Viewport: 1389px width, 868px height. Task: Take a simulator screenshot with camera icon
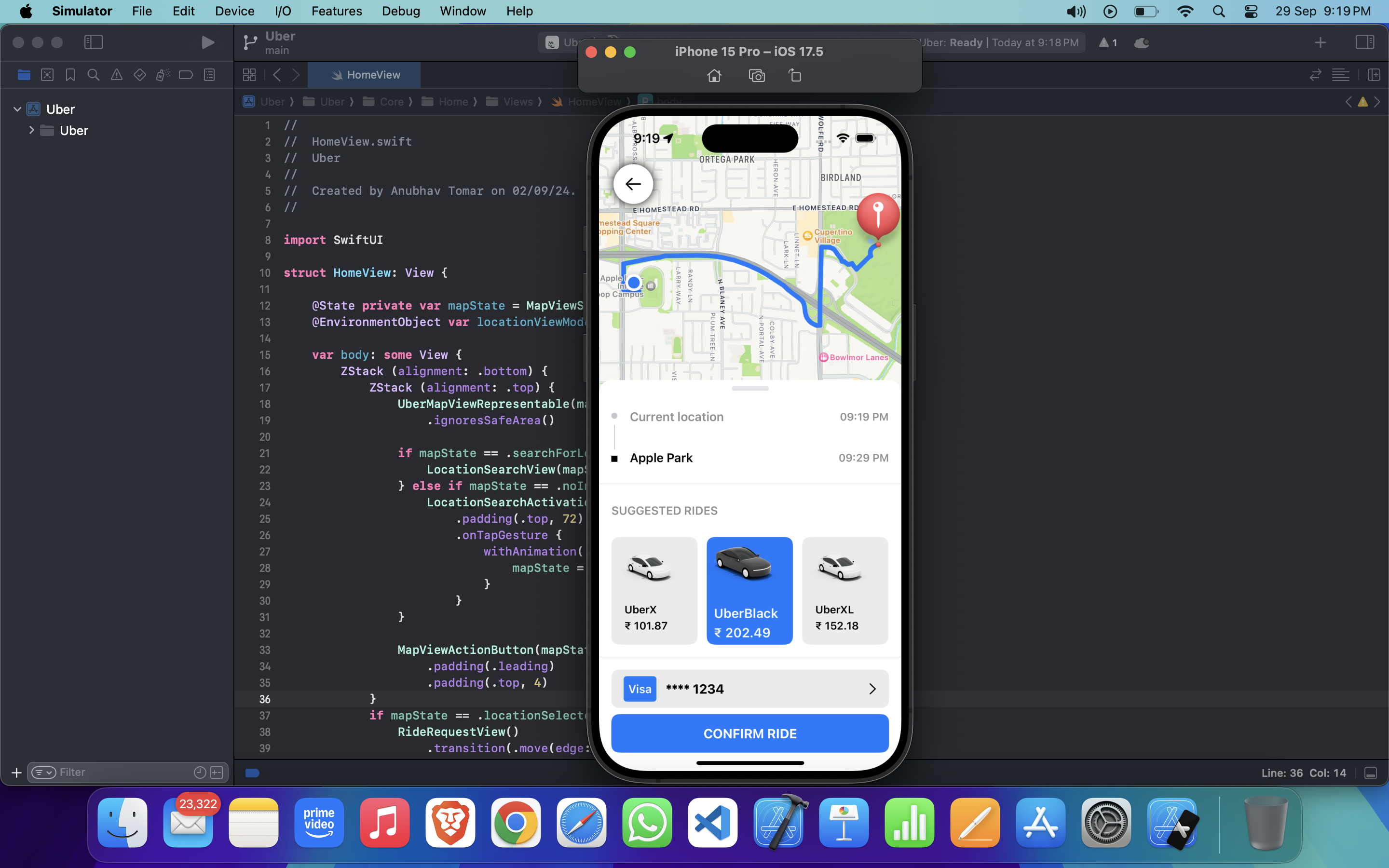point(757,76)
